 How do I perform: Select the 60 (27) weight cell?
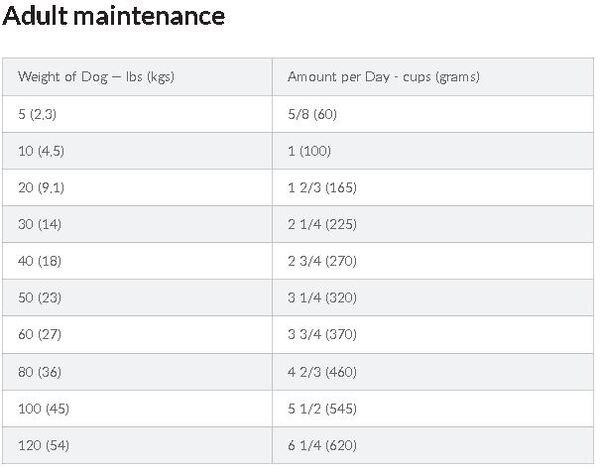39,335
